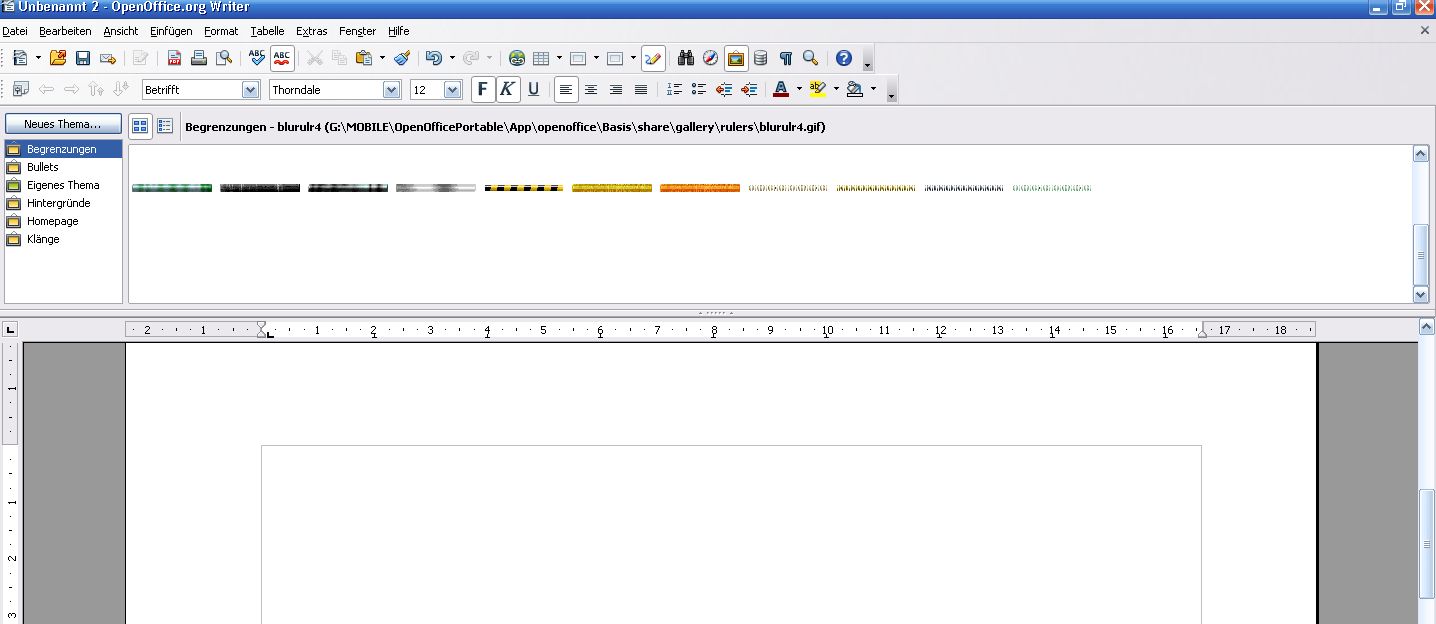
Task: Select the Hintergründe gallery theme
Action: (58, 203)
